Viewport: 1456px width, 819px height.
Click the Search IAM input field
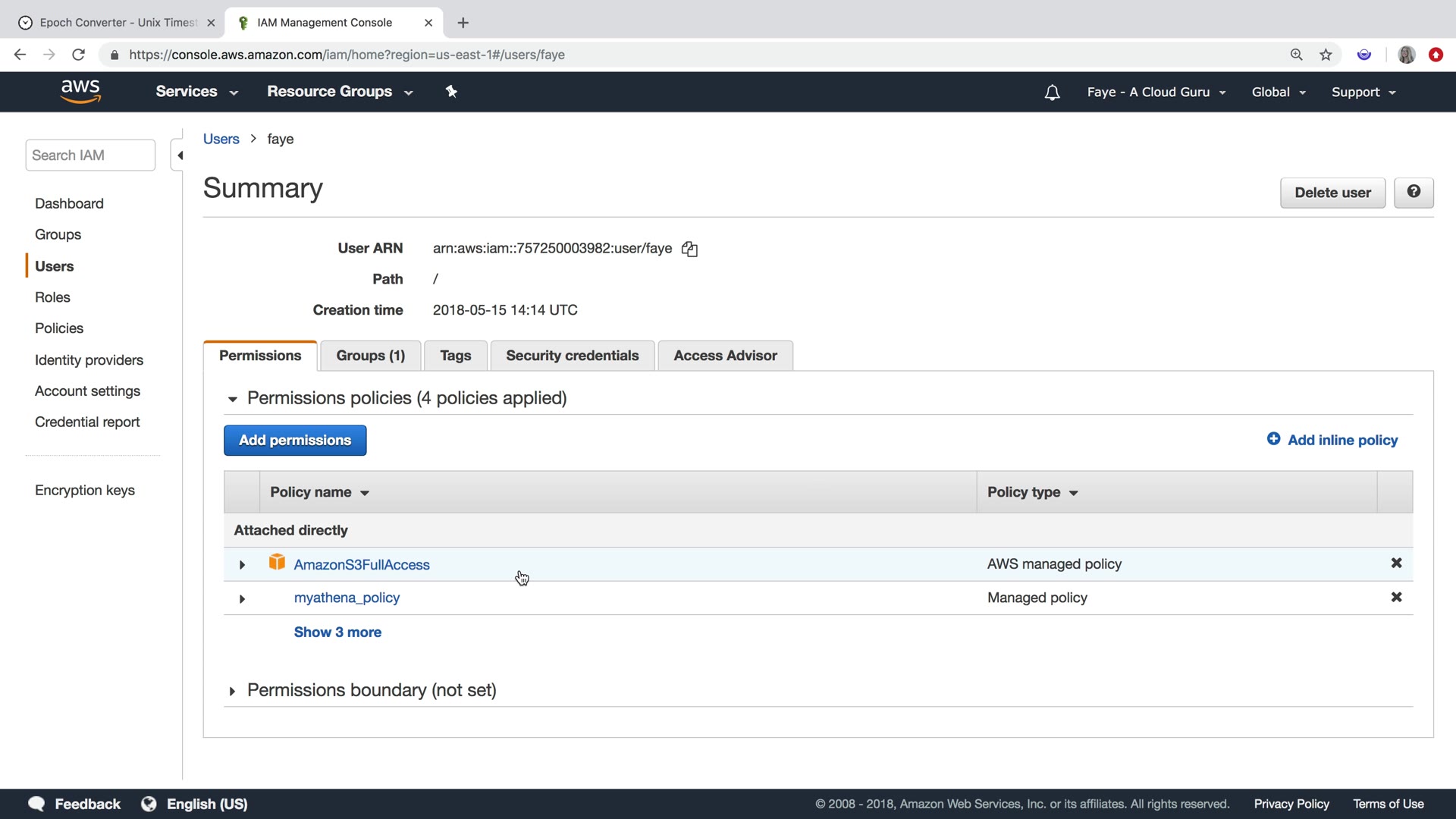pos(90,155)
